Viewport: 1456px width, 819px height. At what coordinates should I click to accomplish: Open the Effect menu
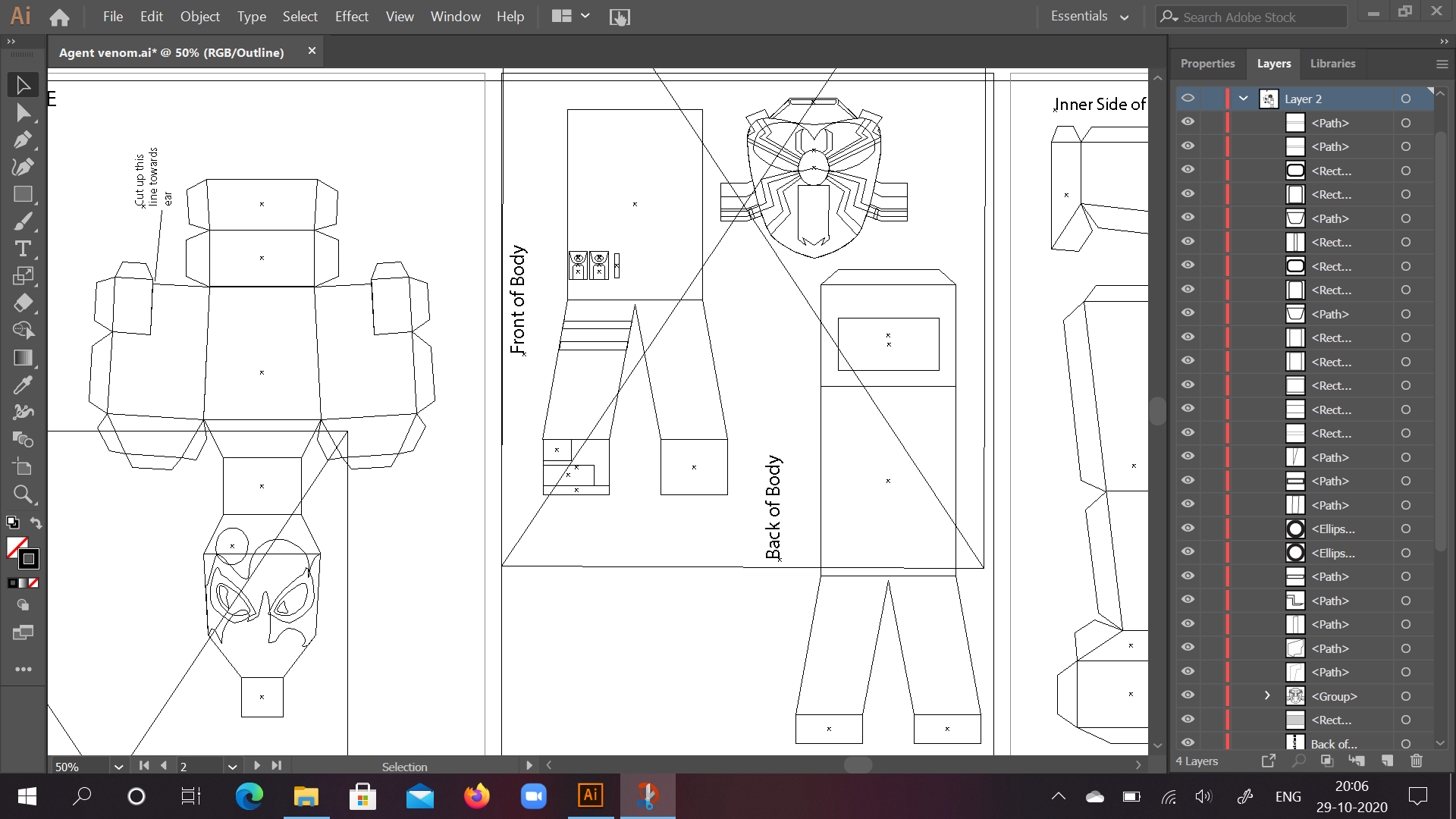coord(351,17)
